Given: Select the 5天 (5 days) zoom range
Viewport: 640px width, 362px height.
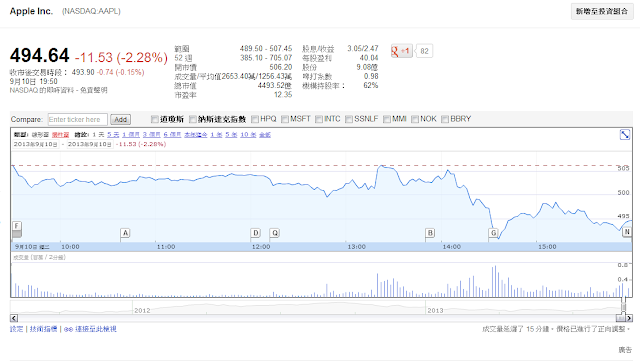Looking at the screenshot, I should coord(113,135).
